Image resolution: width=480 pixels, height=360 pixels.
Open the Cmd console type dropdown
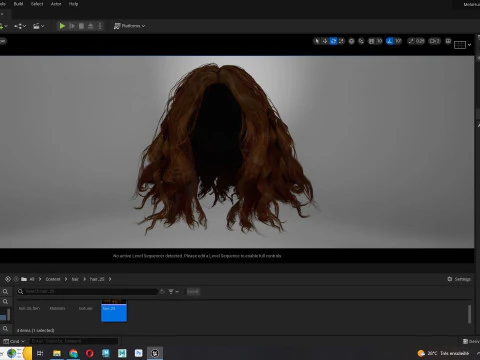tap(14, 341)
